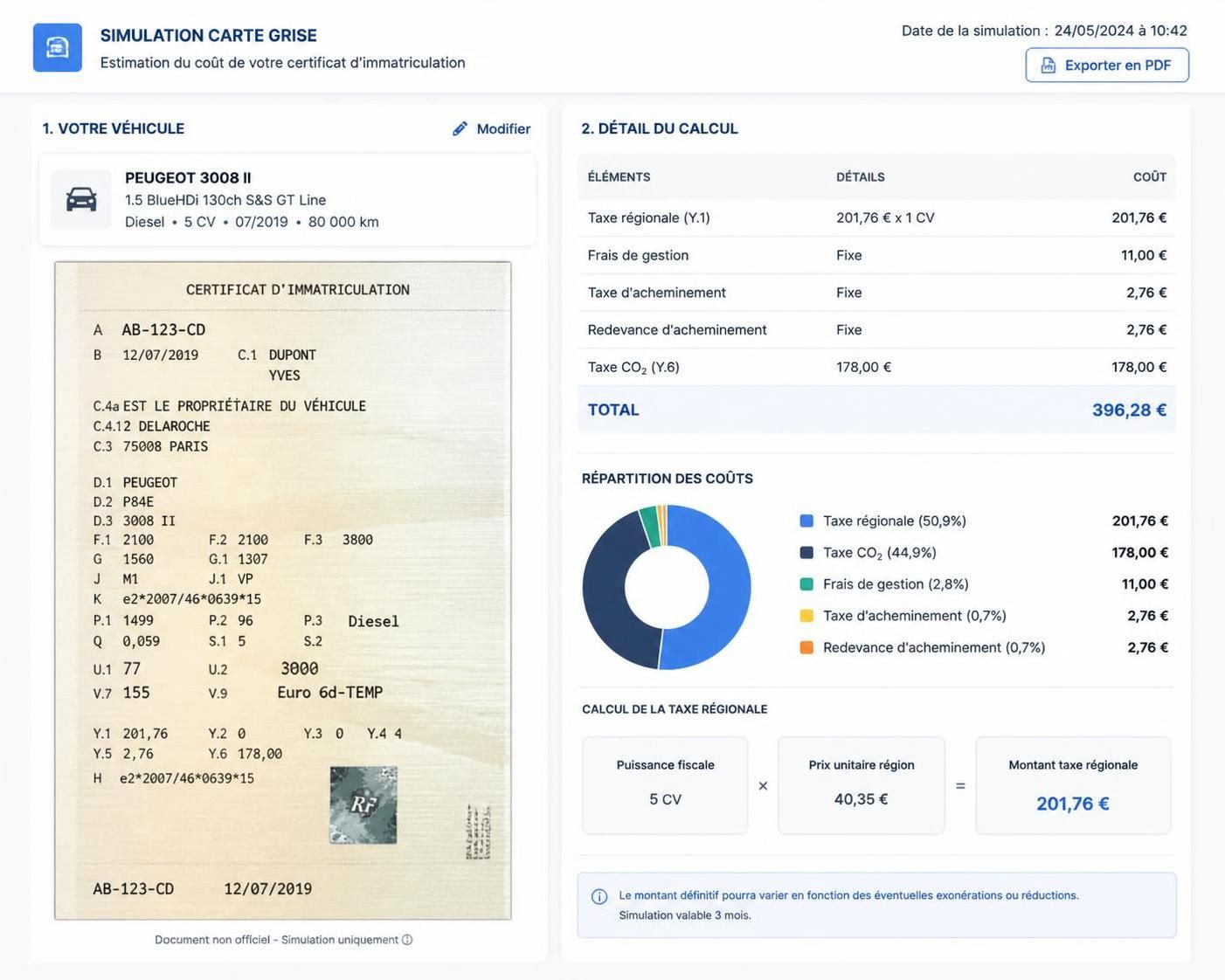Image resolution: width=1225 pixels, height=980 pixels.
Task: Click Taxe d'acheminement in the table
Action: pyautogui.click(x=657, y=293)
